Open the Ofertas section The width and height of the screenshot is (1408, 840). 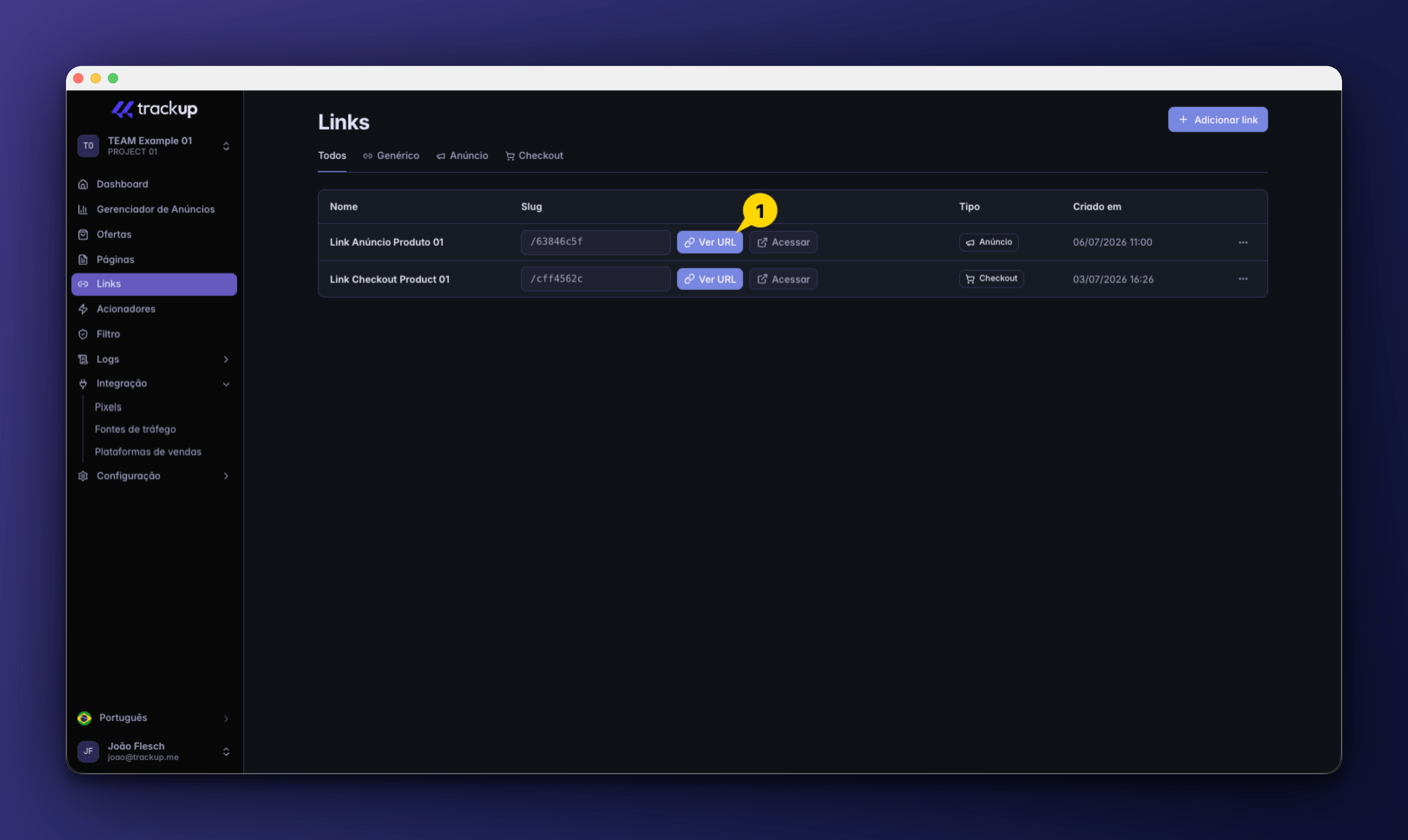click(x=154, y=234)
